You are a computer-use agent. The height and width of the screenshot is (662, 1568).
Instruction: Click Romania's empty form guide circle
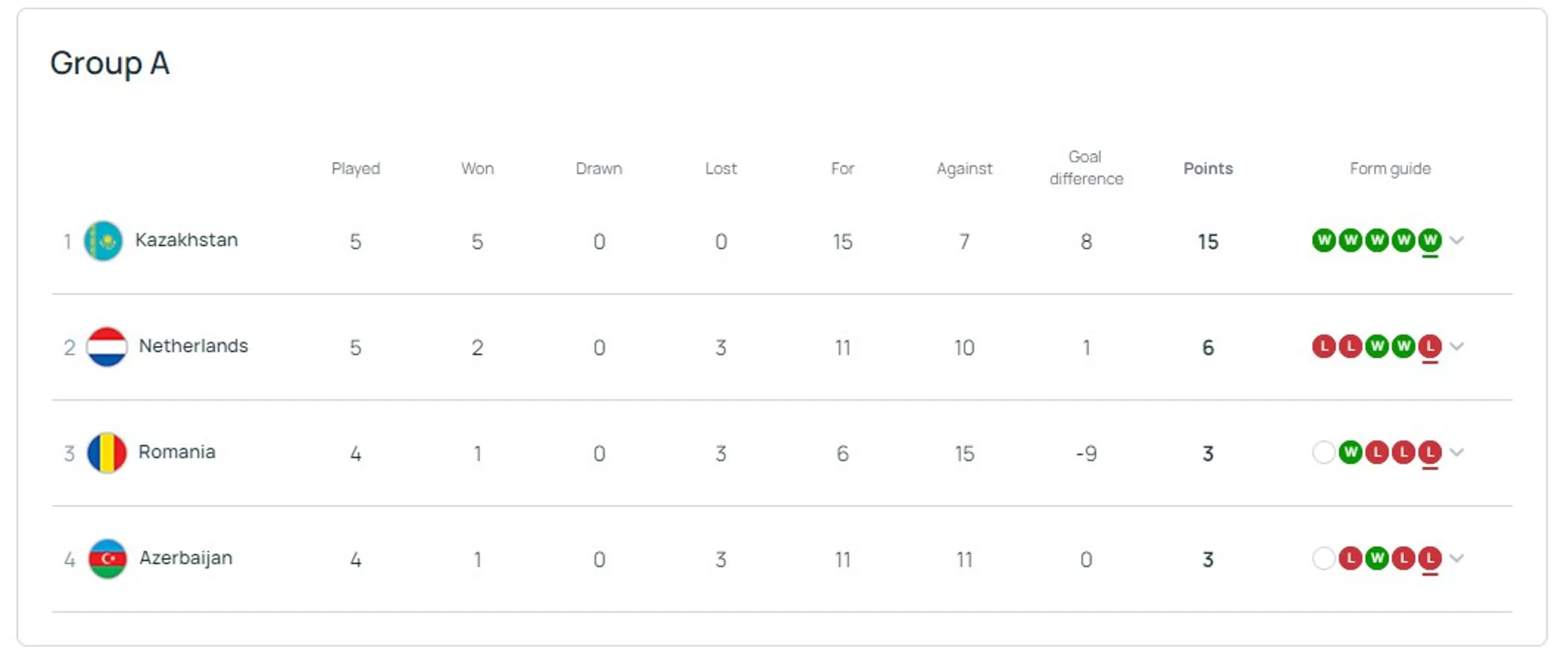click(1324, 453)
